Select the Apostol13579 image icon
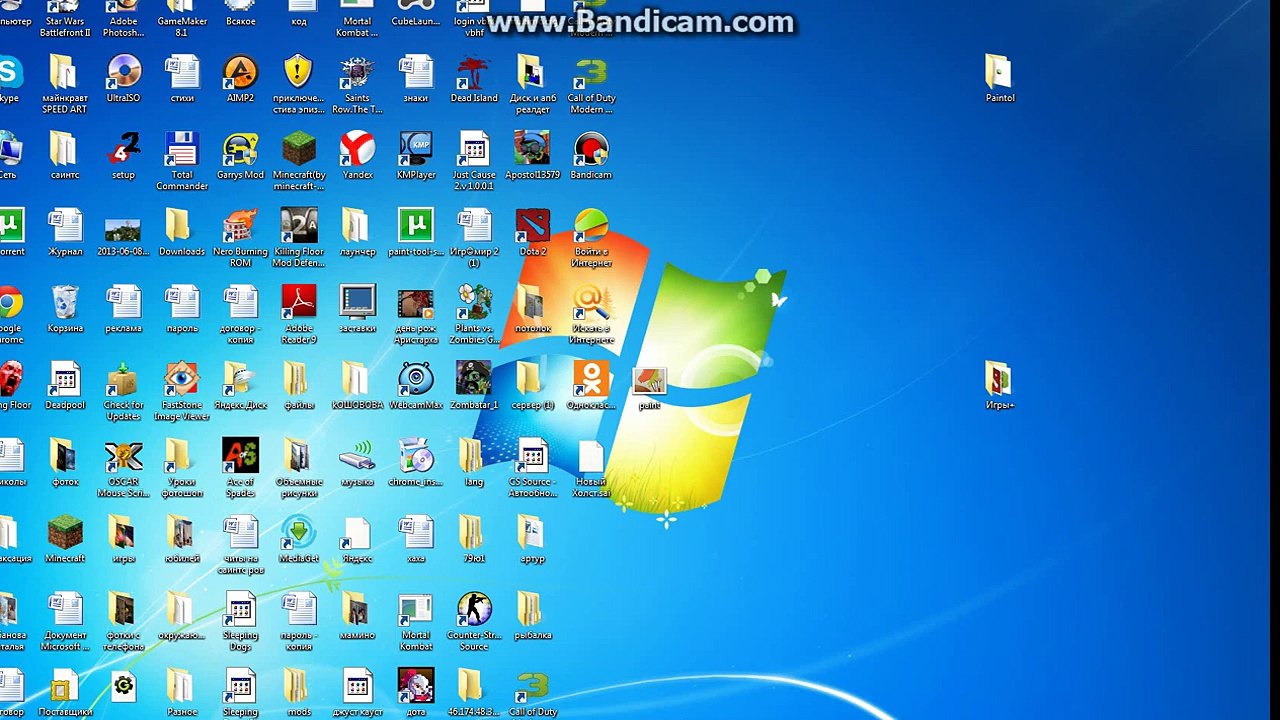The width and height of the screenshot is (1280, 720). [x=533, y=156]
